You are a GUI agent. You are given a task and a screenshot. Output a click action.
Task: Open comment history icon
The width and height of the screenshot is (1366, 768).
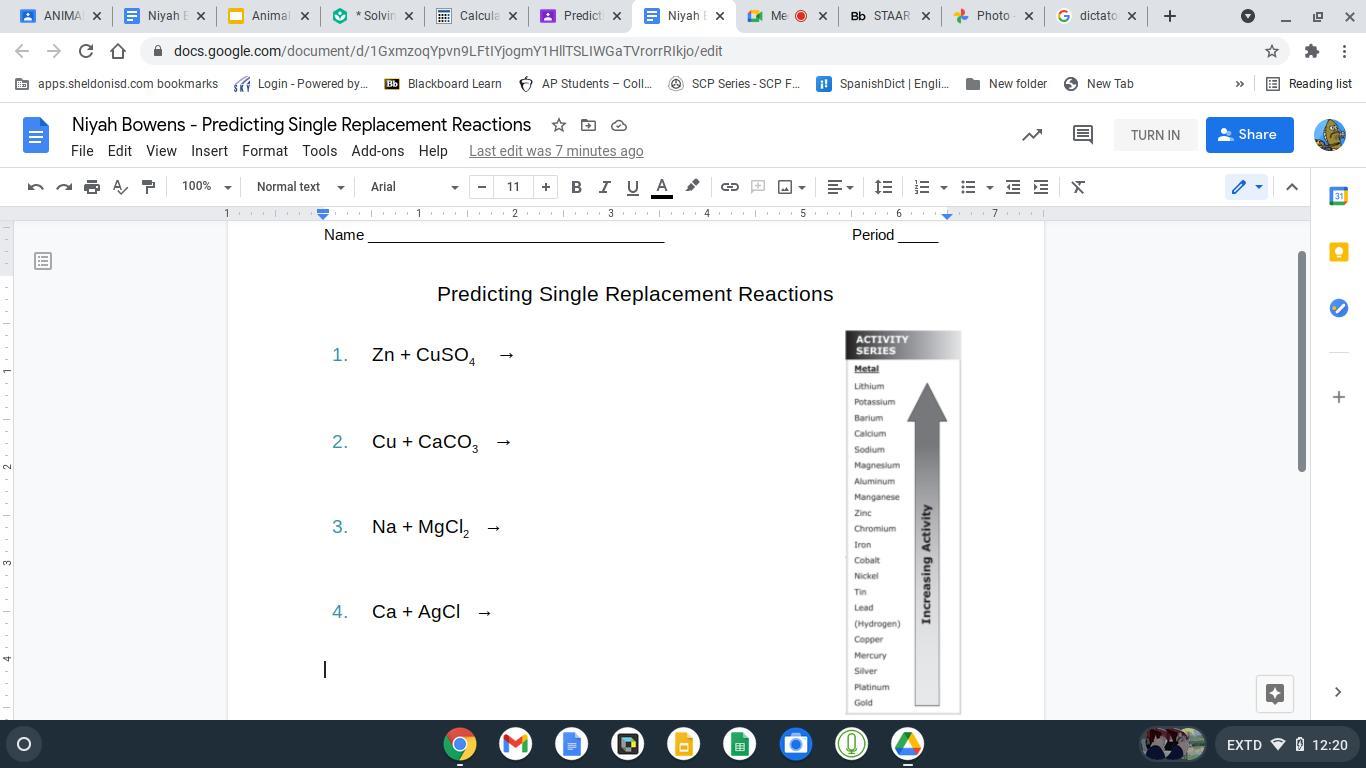[x=1082, y=134]
